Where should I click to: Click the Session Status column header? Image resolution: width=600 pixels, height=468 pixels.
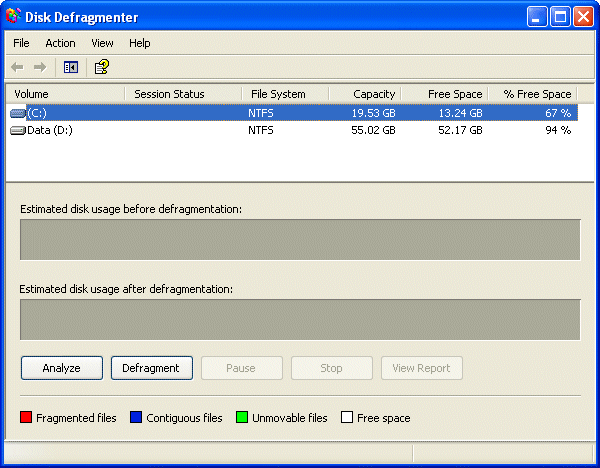click(x=183, y=94)
